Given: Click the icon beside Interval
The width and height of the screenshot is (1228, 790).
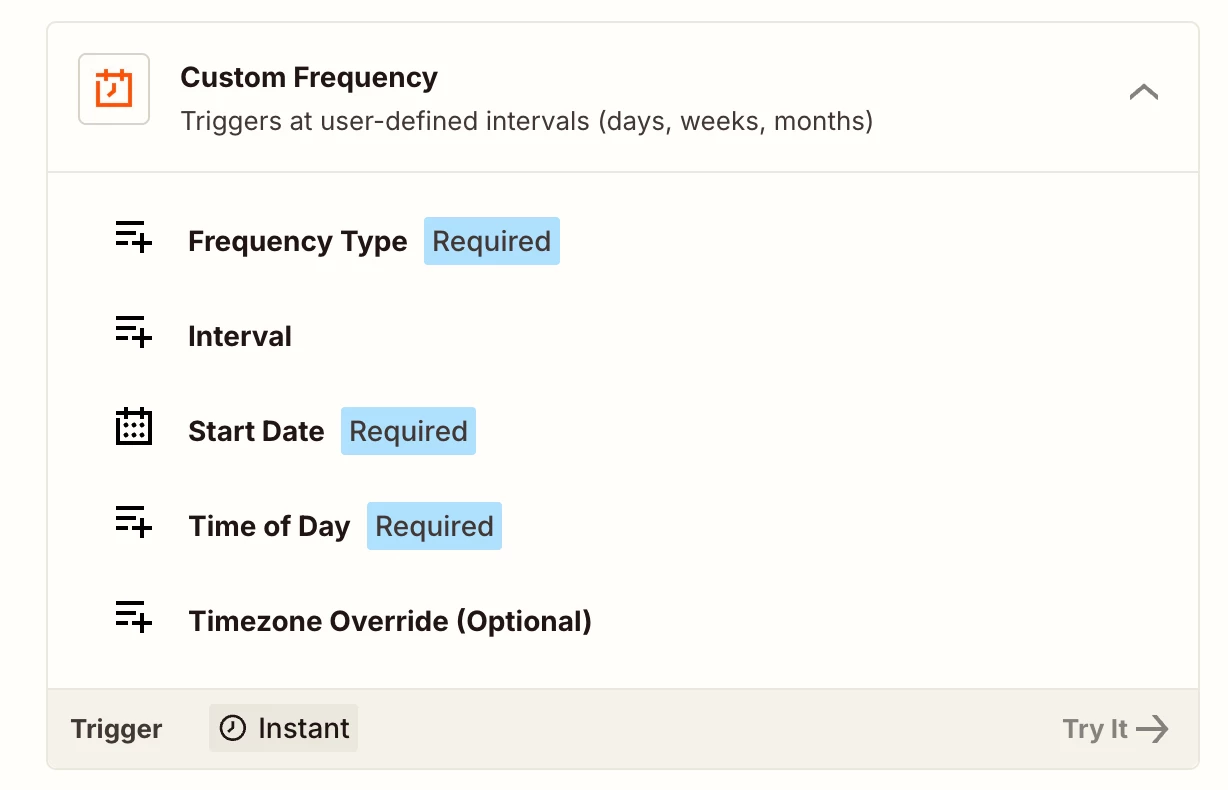Looking at the screenshot, I should click(x=133, y=332).
